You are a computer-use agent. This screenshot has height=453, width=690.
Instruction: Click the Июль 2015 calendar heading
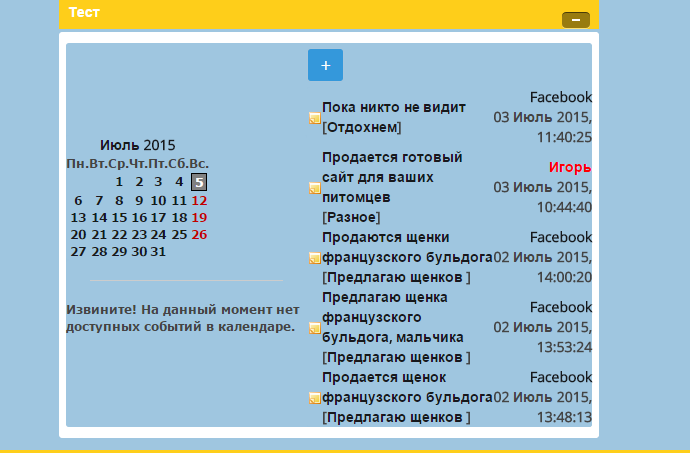137,145
